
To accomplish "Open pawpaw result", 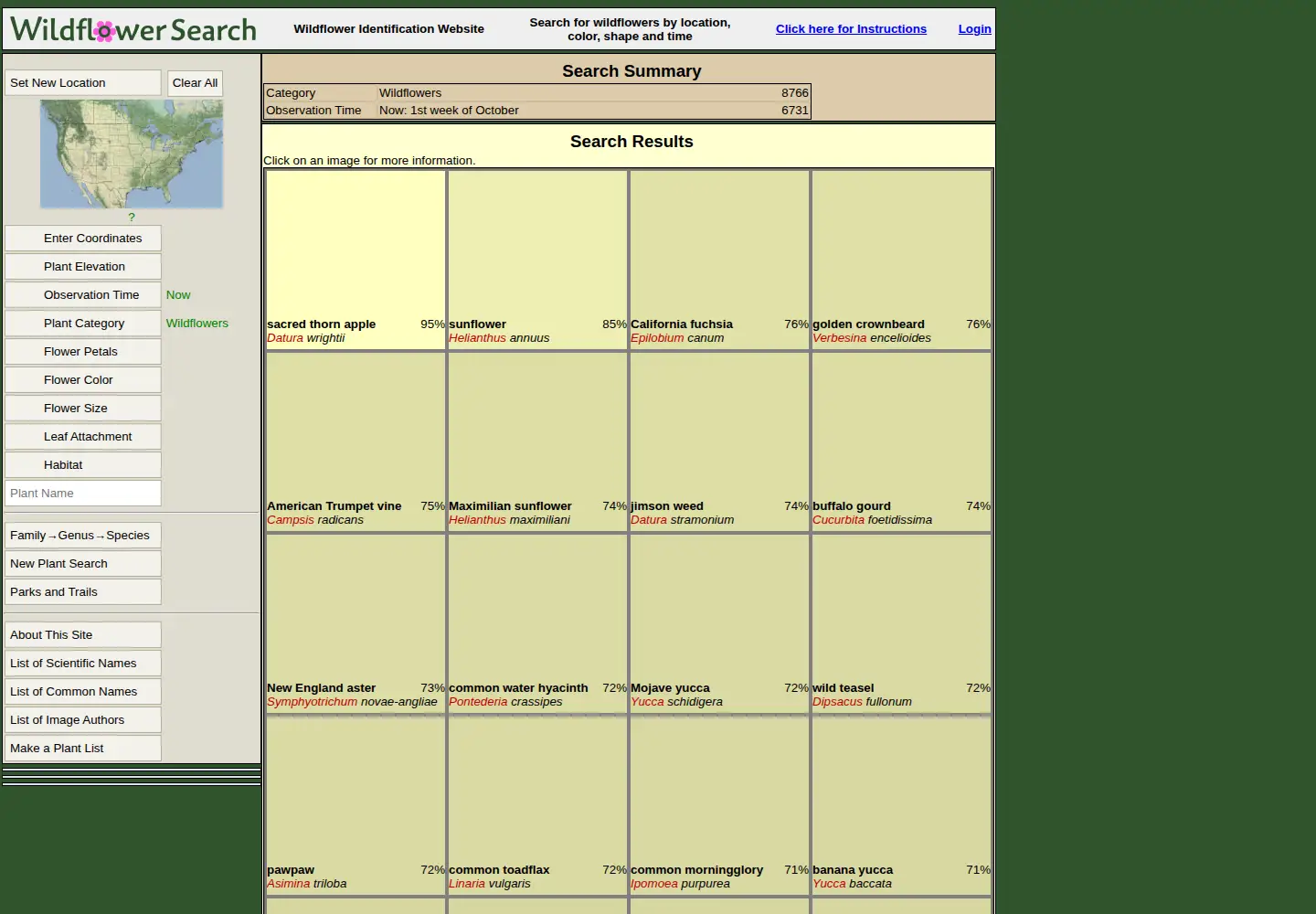I will [x=356, y=805].
